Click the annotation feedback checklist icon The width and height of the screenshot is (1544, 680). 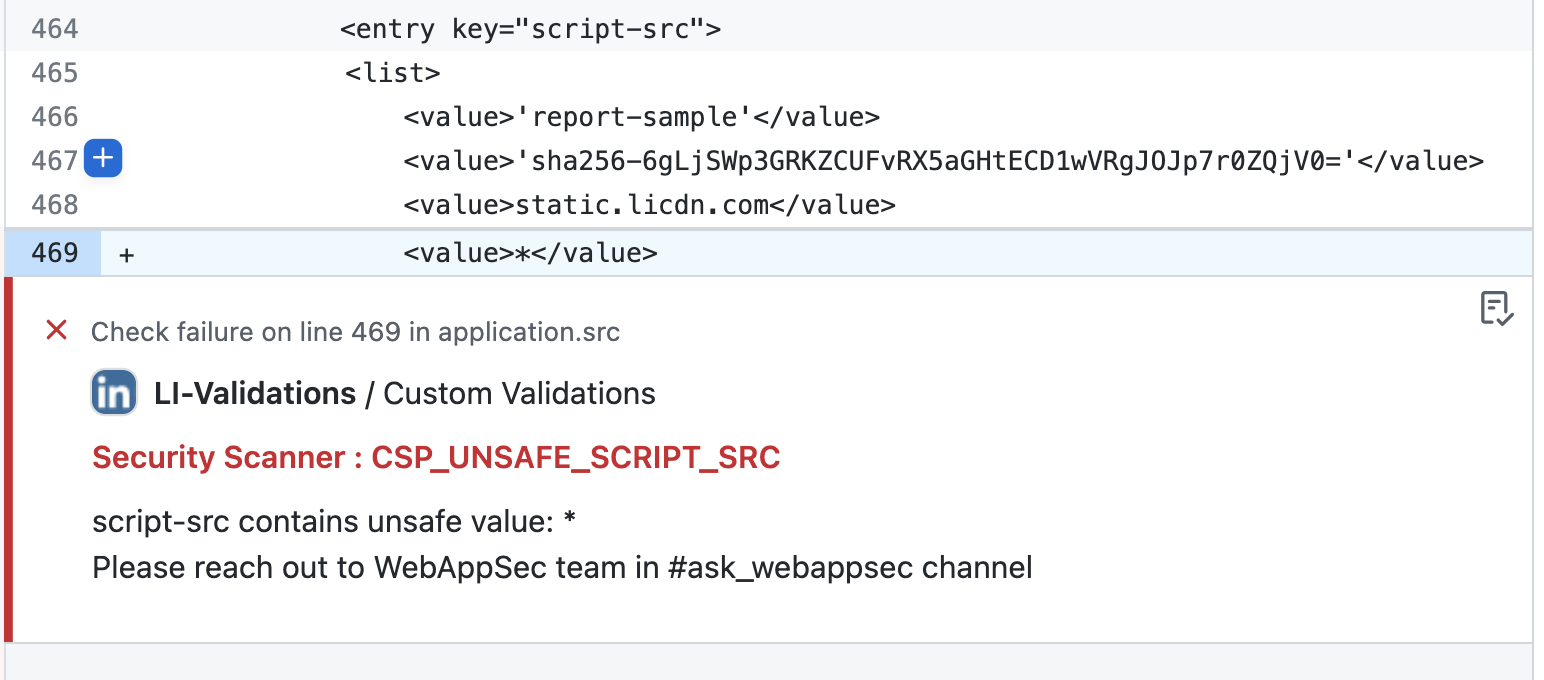1496,309
